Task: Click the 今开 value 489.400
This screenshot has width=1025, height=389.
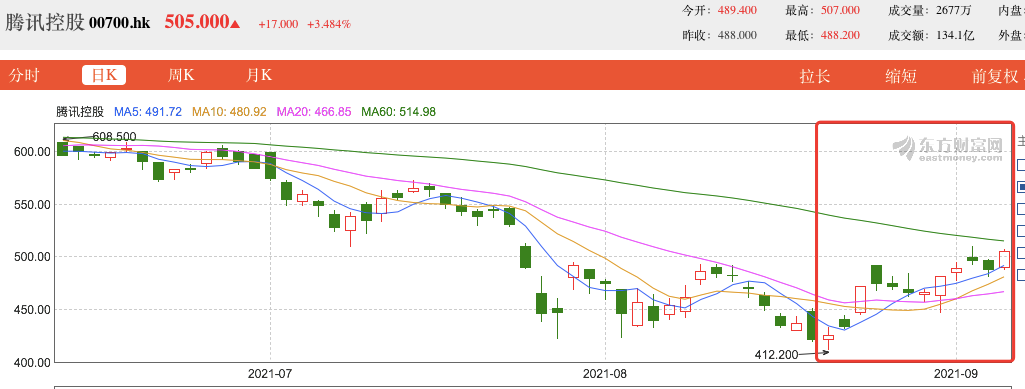Action: click(x=737, y=10)
